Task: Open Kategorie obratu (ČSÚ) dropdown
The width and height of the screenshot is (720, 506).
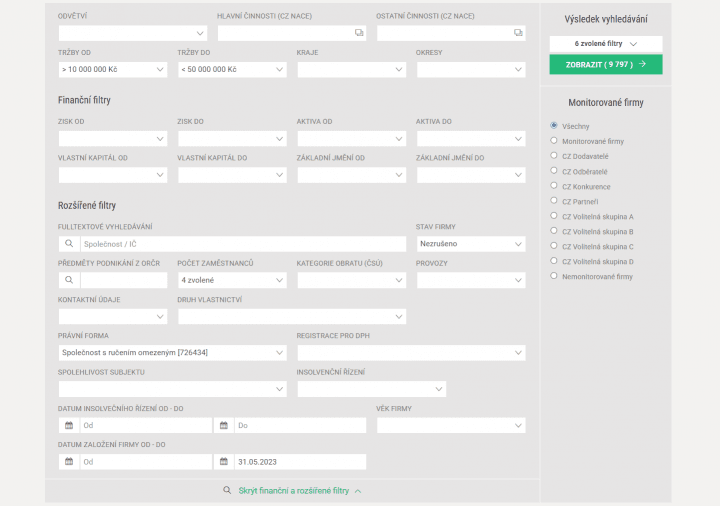Action: (x=352, y=280)
